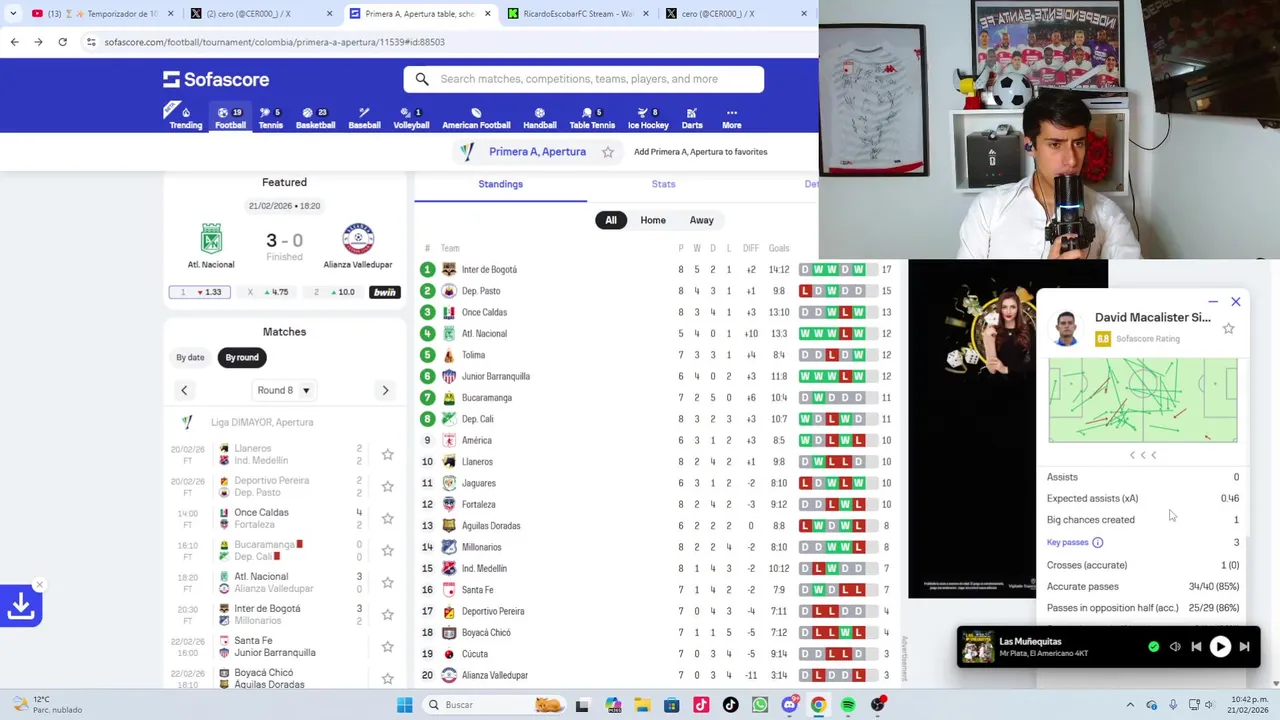Click the info icon beside Key passes
Screen dimensions: 1280x720
(x=1097, y=542)
